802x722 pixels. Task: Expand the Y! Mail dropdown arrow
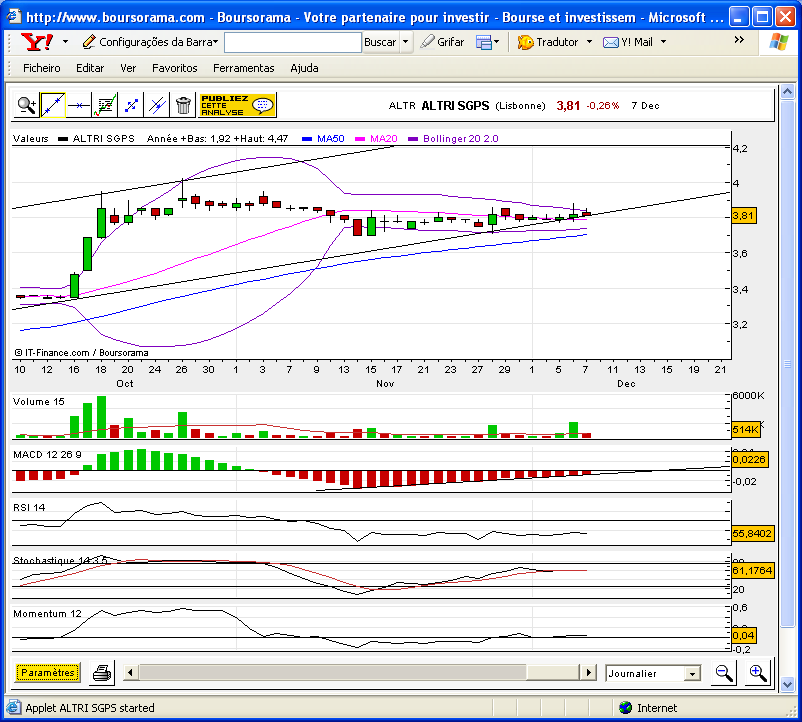coord(663,42)
